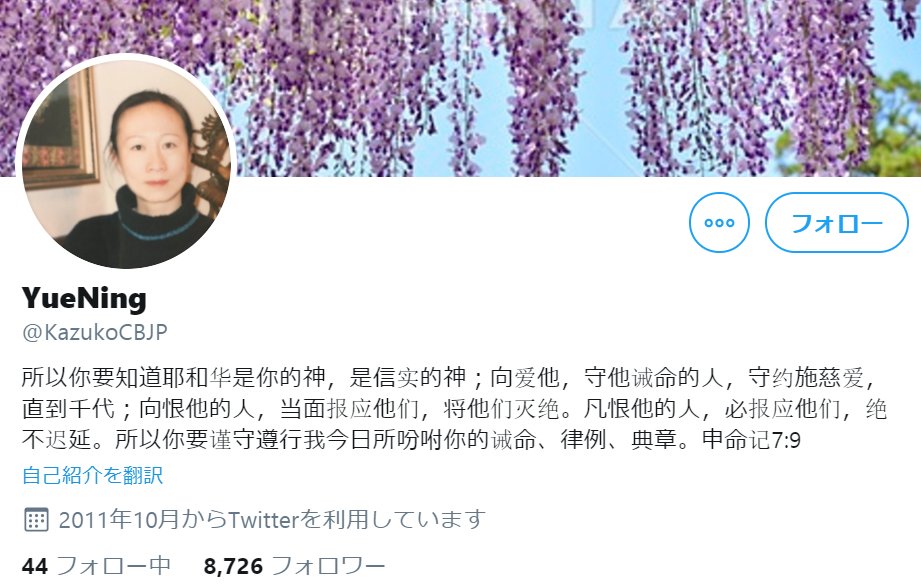Screen dimensions: 921x586
Task: Click the 2011年10月 Twitter join date text
Action: pos(272,520)
